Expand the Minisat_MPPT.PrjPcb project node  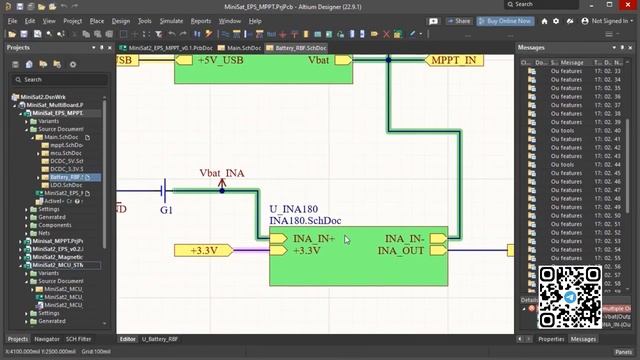(20, 241)
